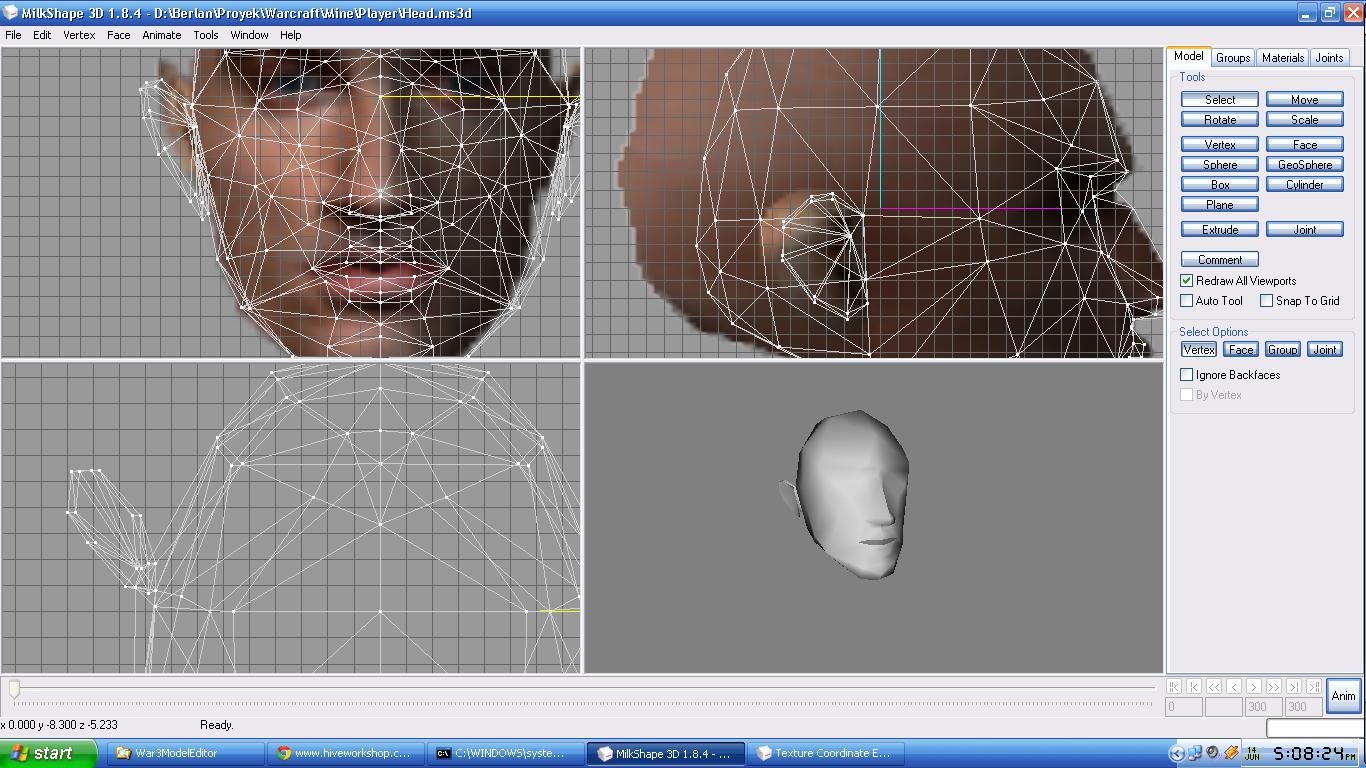Click the volume speaker tray icon

pyautogui.click(x=1213, y=753)
